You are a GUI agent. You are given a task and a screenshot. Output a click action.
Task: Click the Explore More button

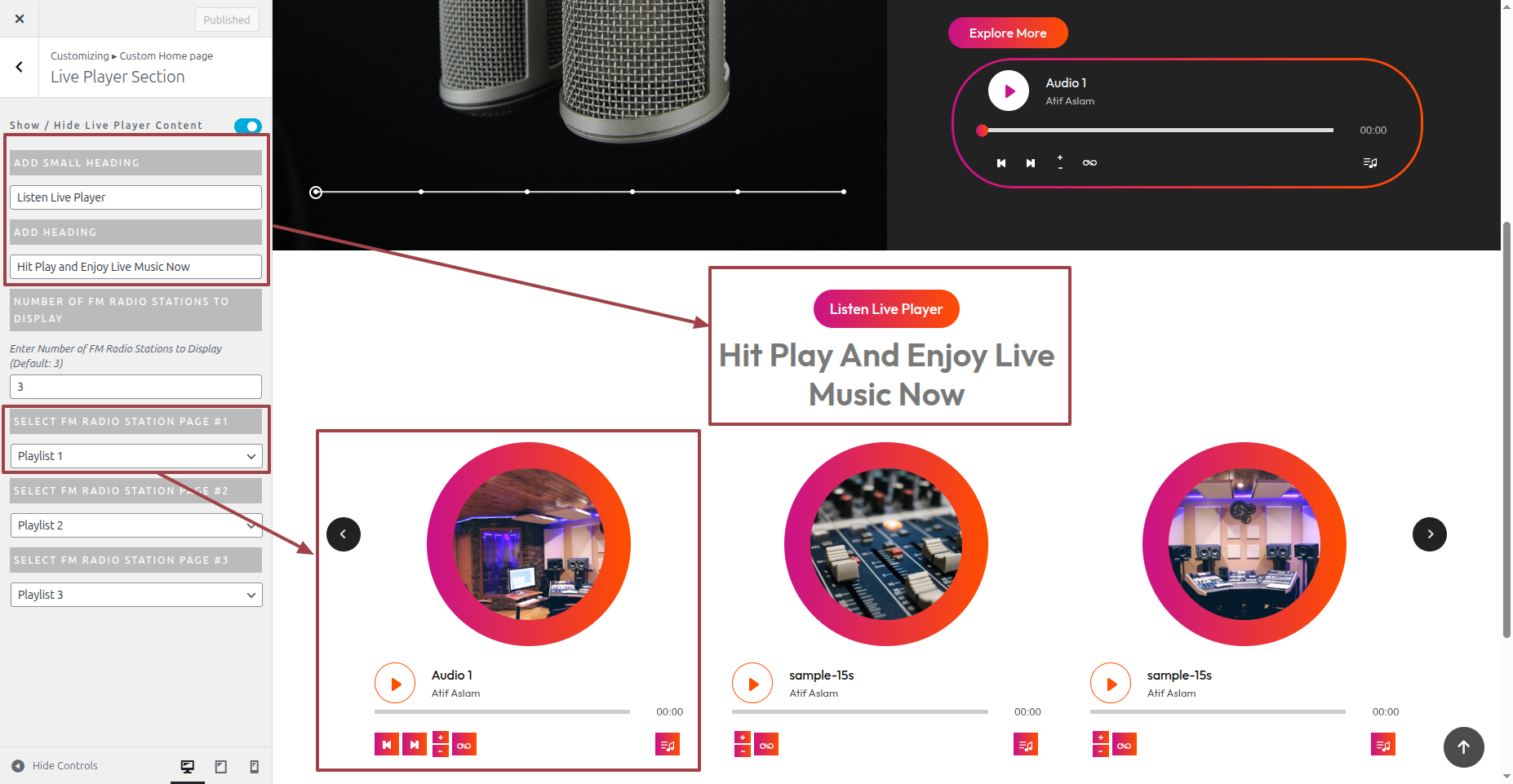tap(1008, 33)
